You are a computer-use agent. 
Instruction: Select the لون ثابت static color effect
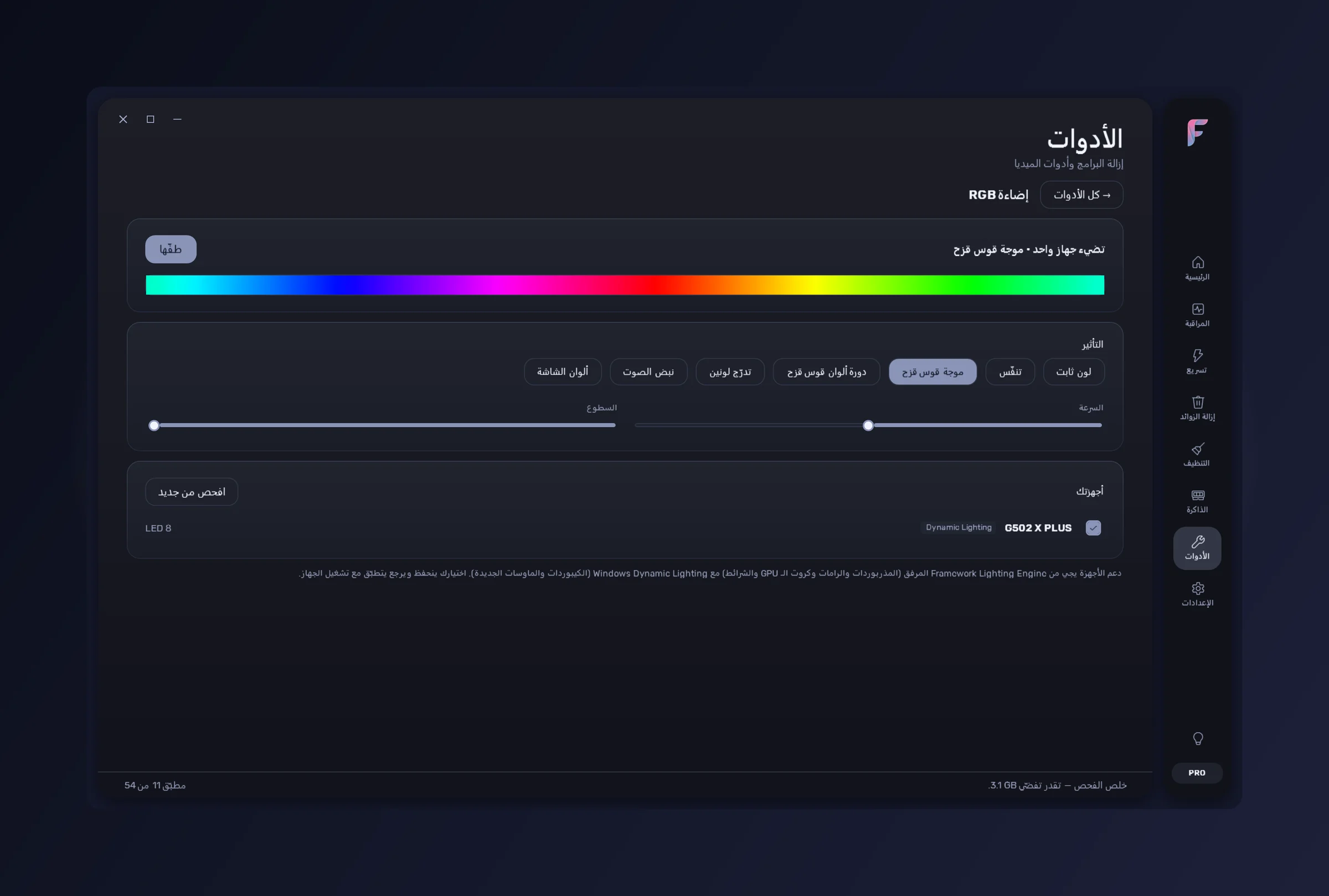coord(1074,372)
